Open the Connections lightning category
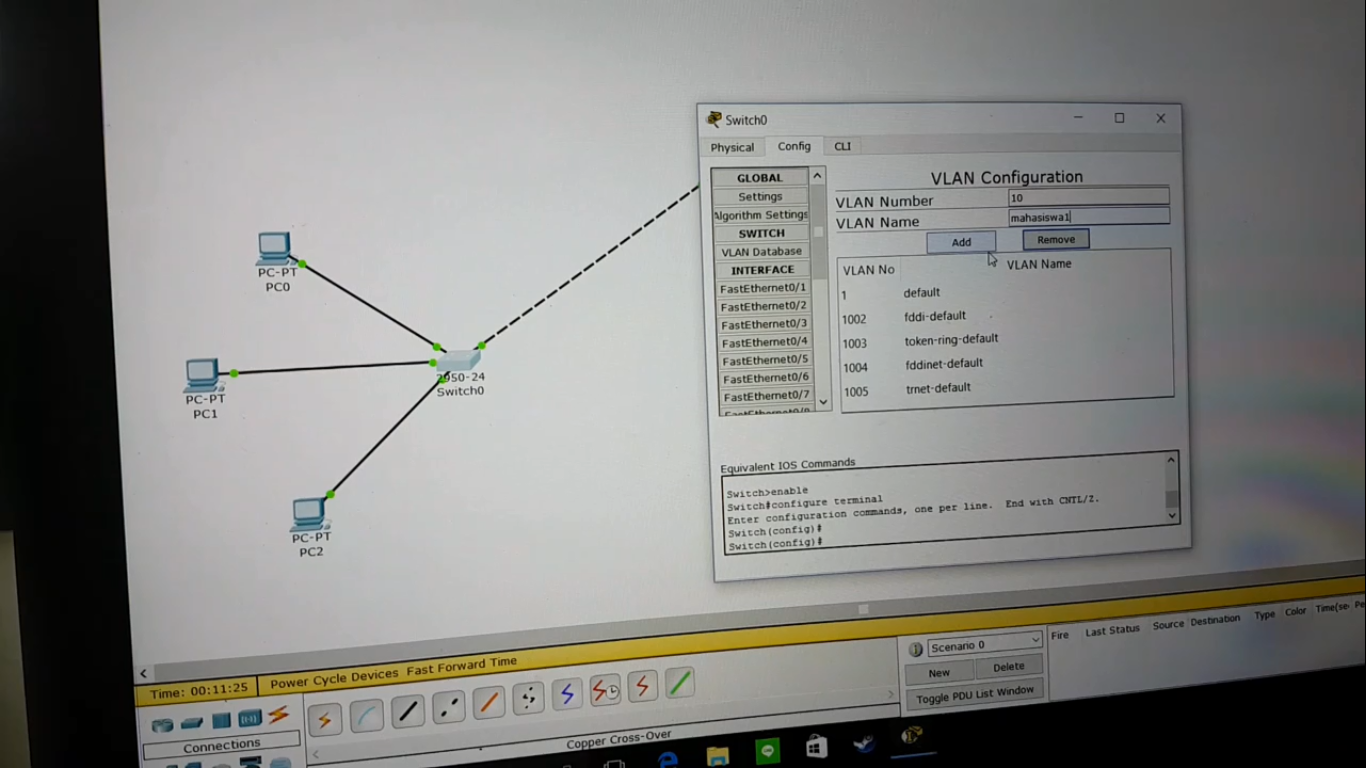1366x768 pixels. (279, 714)
